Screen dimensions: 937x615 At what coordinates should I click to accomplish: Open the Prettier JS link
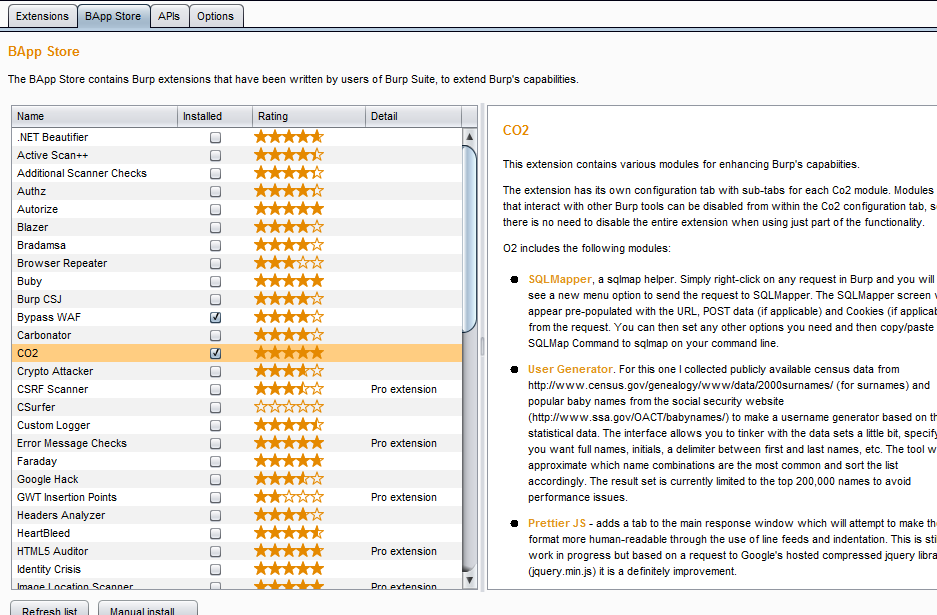click(x=557, y=523)
